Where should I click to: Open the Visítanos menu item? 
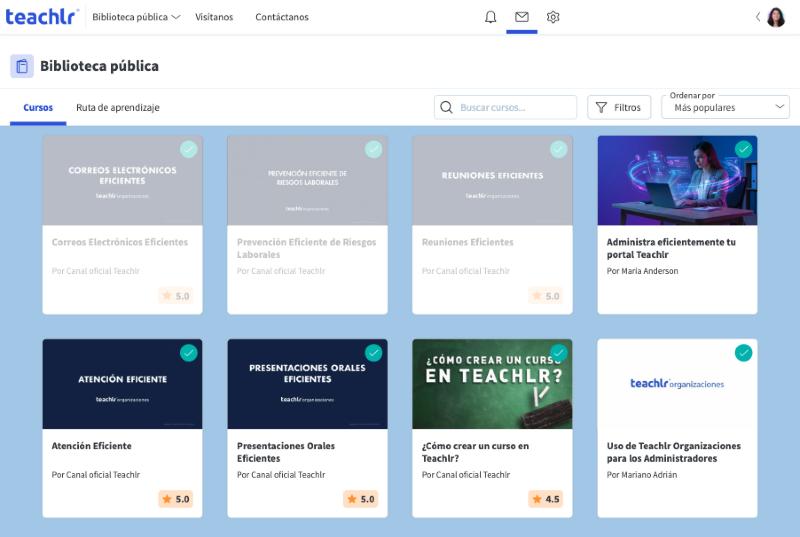[x=214, y=17]
